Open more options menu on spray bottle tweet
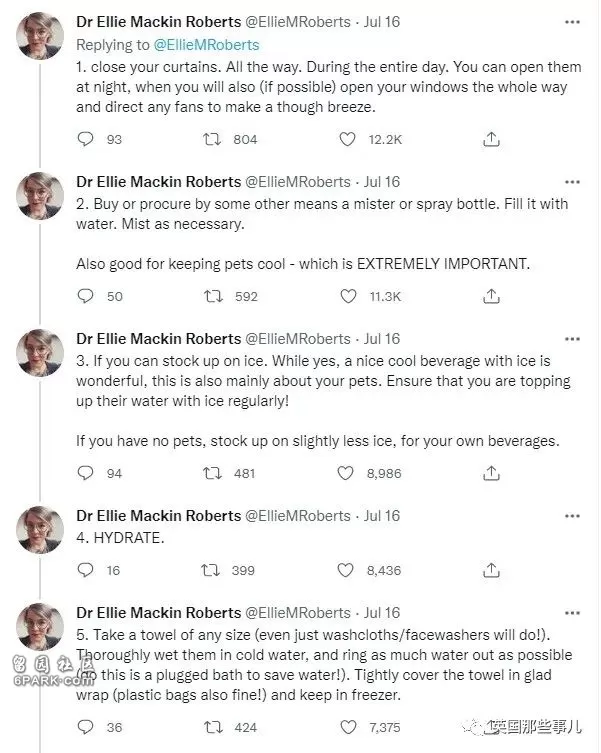Image resolution: width=601 pixels, height=753 pixels. click(x=572, y=182)
